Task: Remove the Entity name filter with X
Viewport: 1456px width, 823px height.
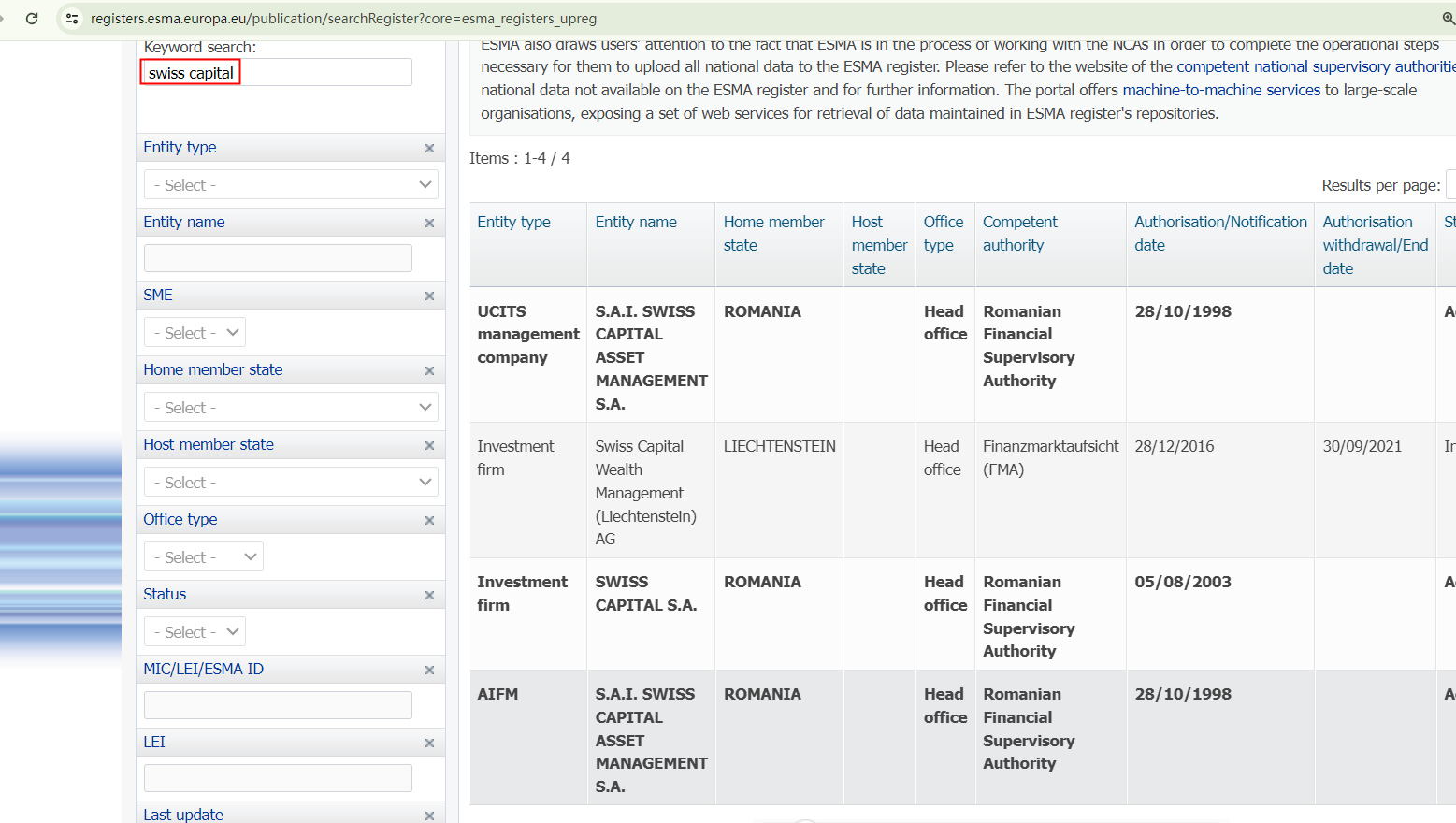Action: [x=429, y=223]
